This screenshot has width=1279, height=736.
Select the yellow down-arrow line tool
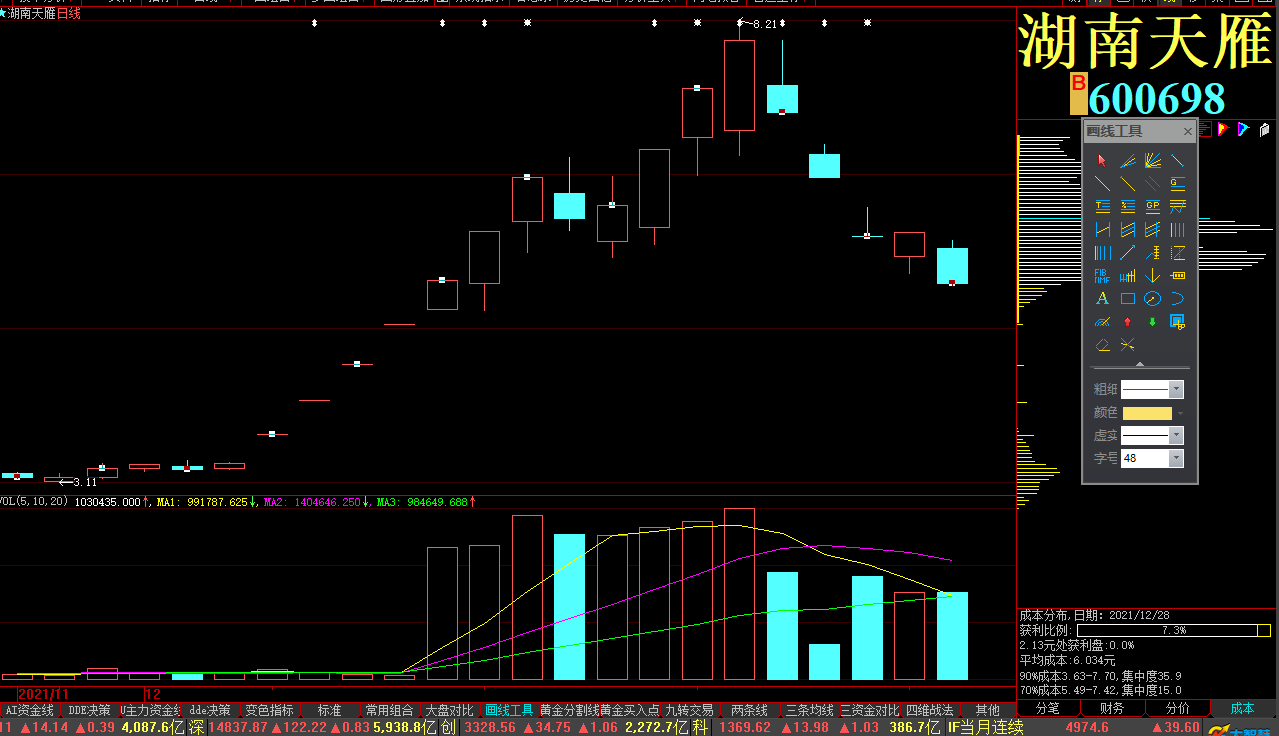(x=1153, y=276)
